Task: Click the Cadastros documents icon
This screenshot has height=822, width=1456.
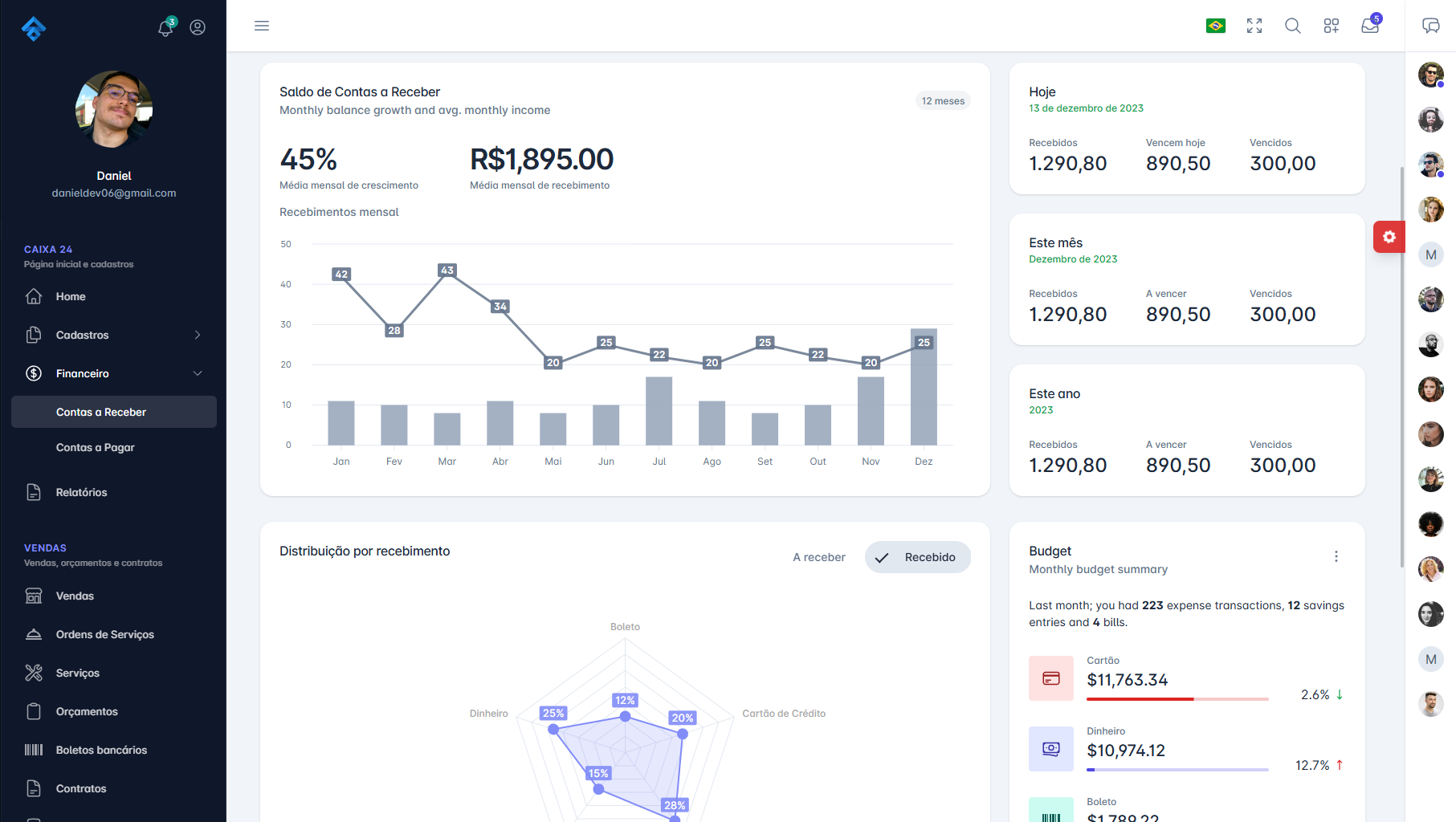Action: pos(34,335)
